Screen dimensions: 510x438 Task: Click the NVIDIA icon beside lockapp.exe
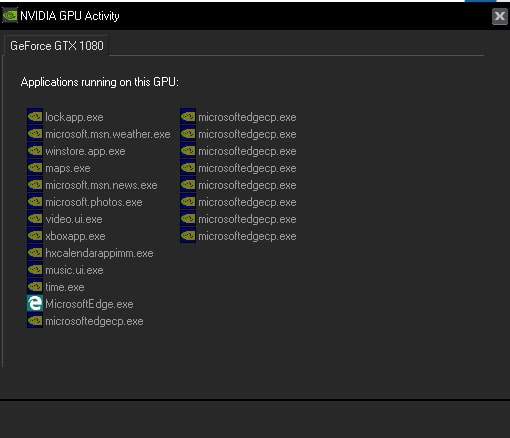[35, 117]
